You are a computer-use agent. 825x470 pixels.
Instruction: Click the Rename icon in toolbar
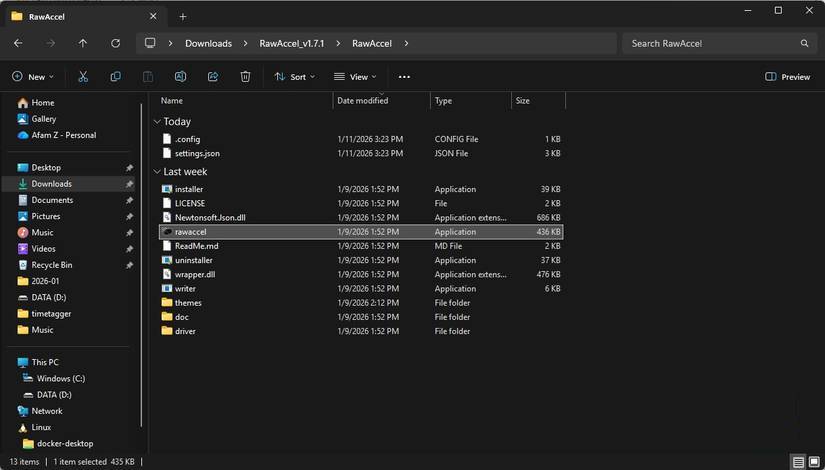(x=180, y=77)
